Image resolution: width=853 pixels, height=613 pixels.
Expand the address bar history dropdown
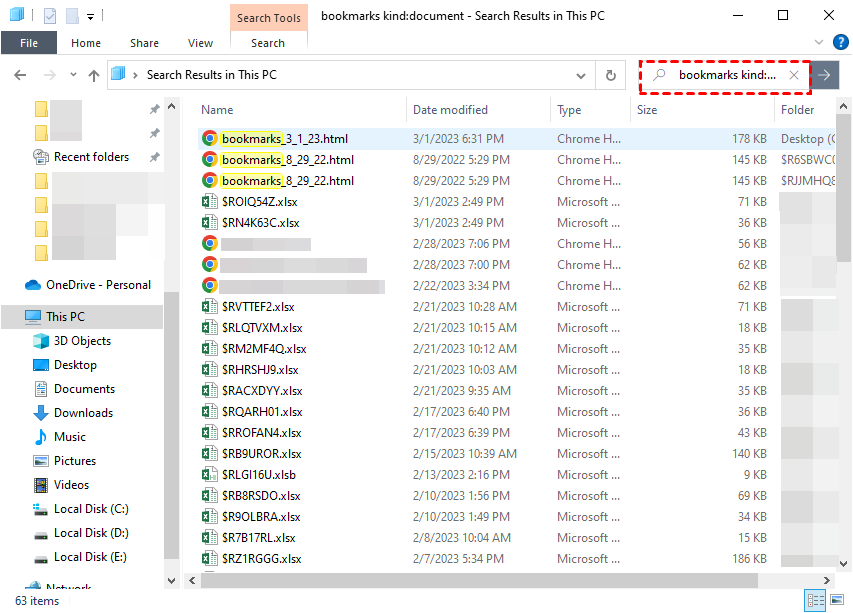(581, 76)
